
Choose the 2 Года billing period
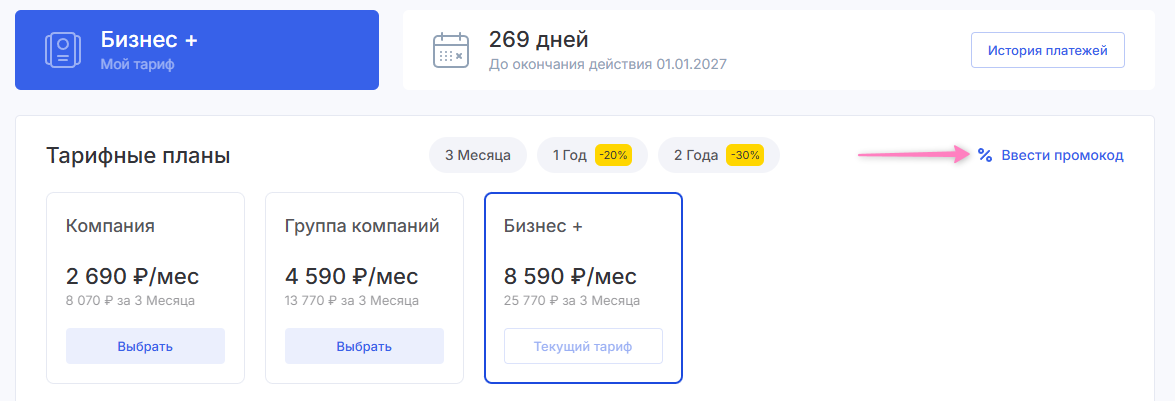coord(697,155)
